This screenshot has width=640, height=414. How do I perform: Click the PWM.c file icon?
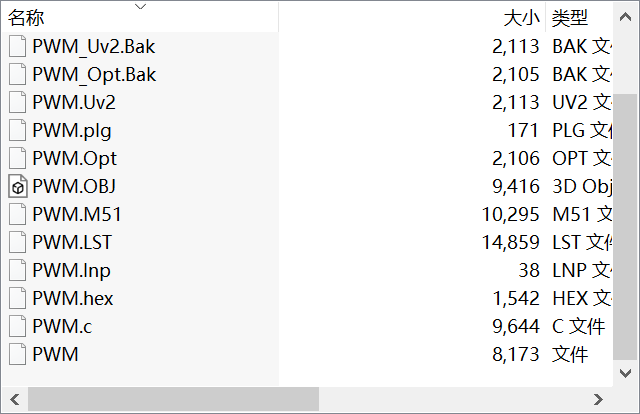click(x=17, y=326)
